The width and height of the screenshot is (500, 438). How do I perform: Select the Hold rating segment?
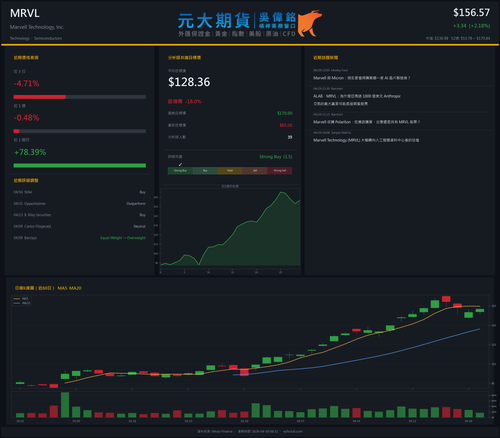[230, 171]
